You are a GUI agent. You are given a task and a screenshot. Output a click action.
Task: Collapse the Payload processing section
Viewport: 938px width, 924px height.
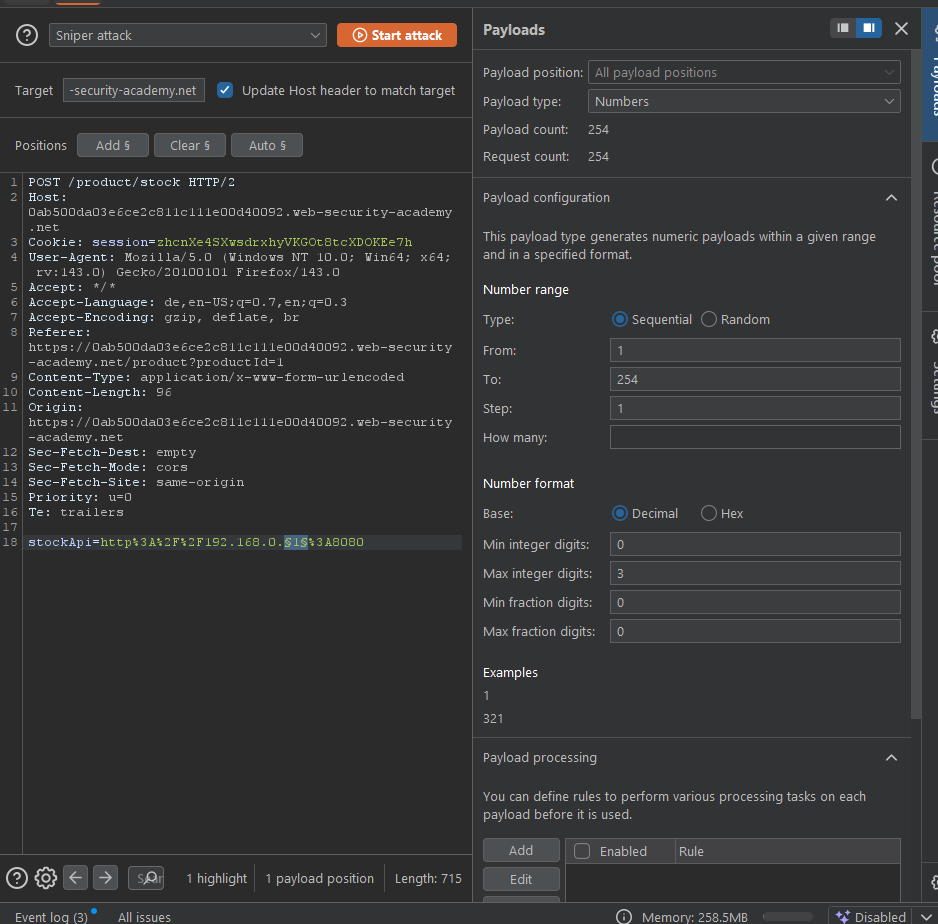pos(891,758)
